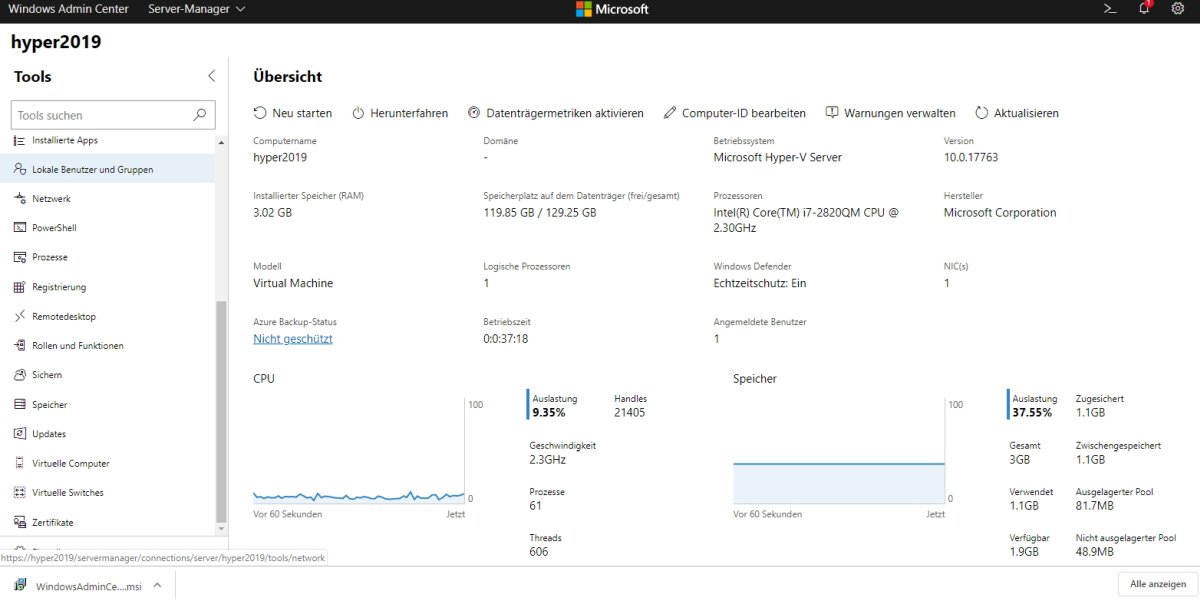
Task: Click the Nicht geschützt Azure Backup link
Action: coord(292,339)
